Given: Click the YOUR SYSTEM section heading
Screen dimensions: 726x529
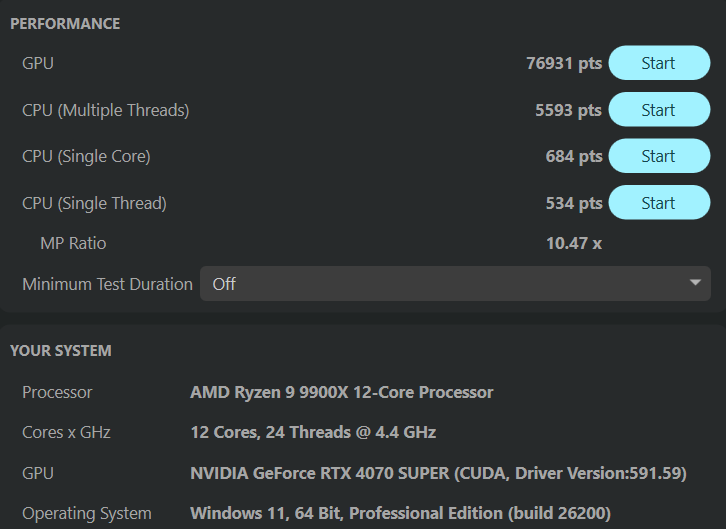Looking at the screenshot, I should tap(61, 351).
